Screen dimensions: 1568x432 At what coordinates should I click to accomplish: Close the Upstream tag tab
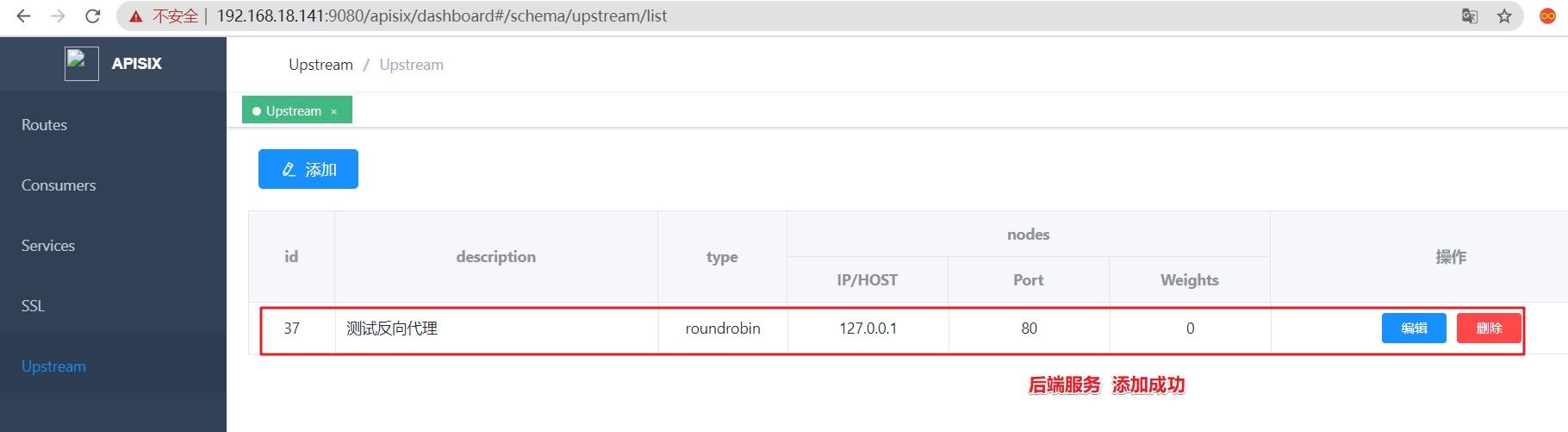click(334, 111)
